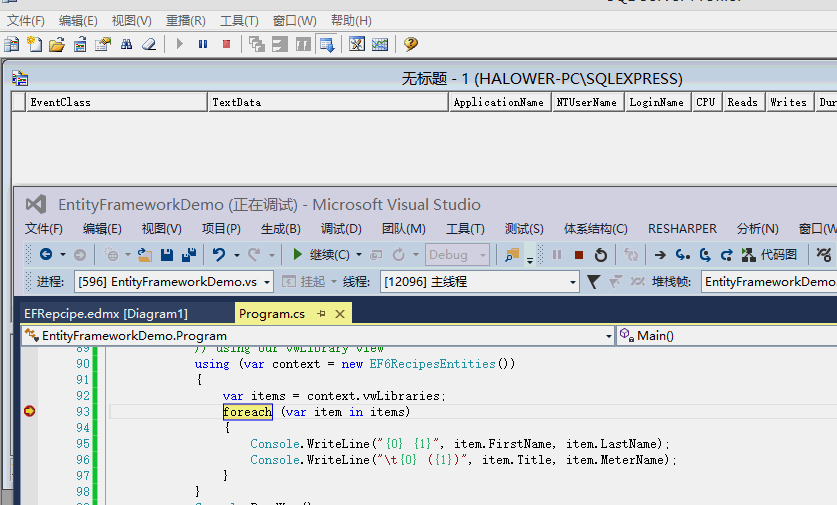Viewport: 837px width, 505px height.
Task: Open trace file via folder icon in Profiler
Action: 57,44
